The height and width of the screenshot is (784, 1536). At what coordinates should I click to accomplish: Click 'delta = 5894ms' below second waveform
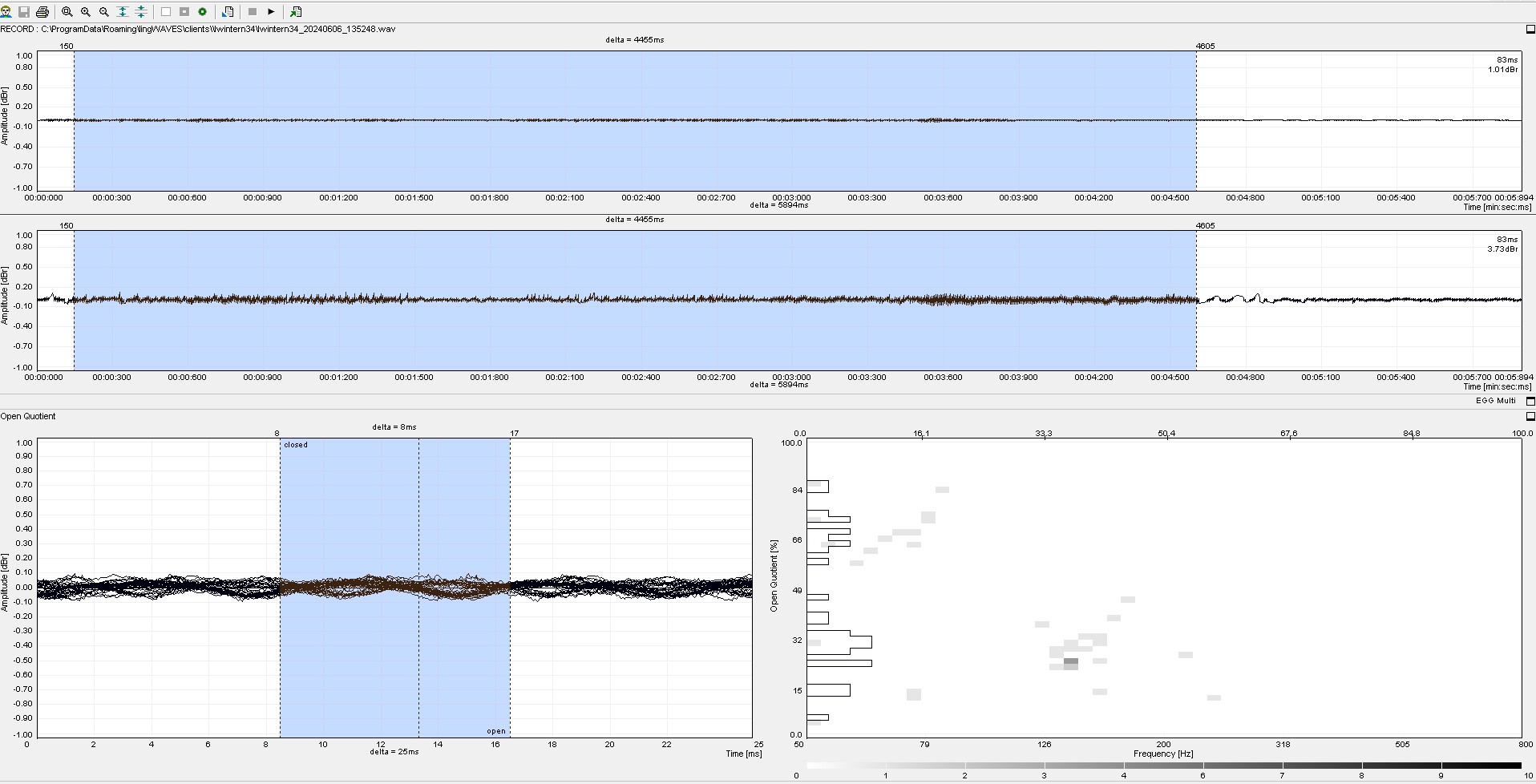(x=778, y=385)
